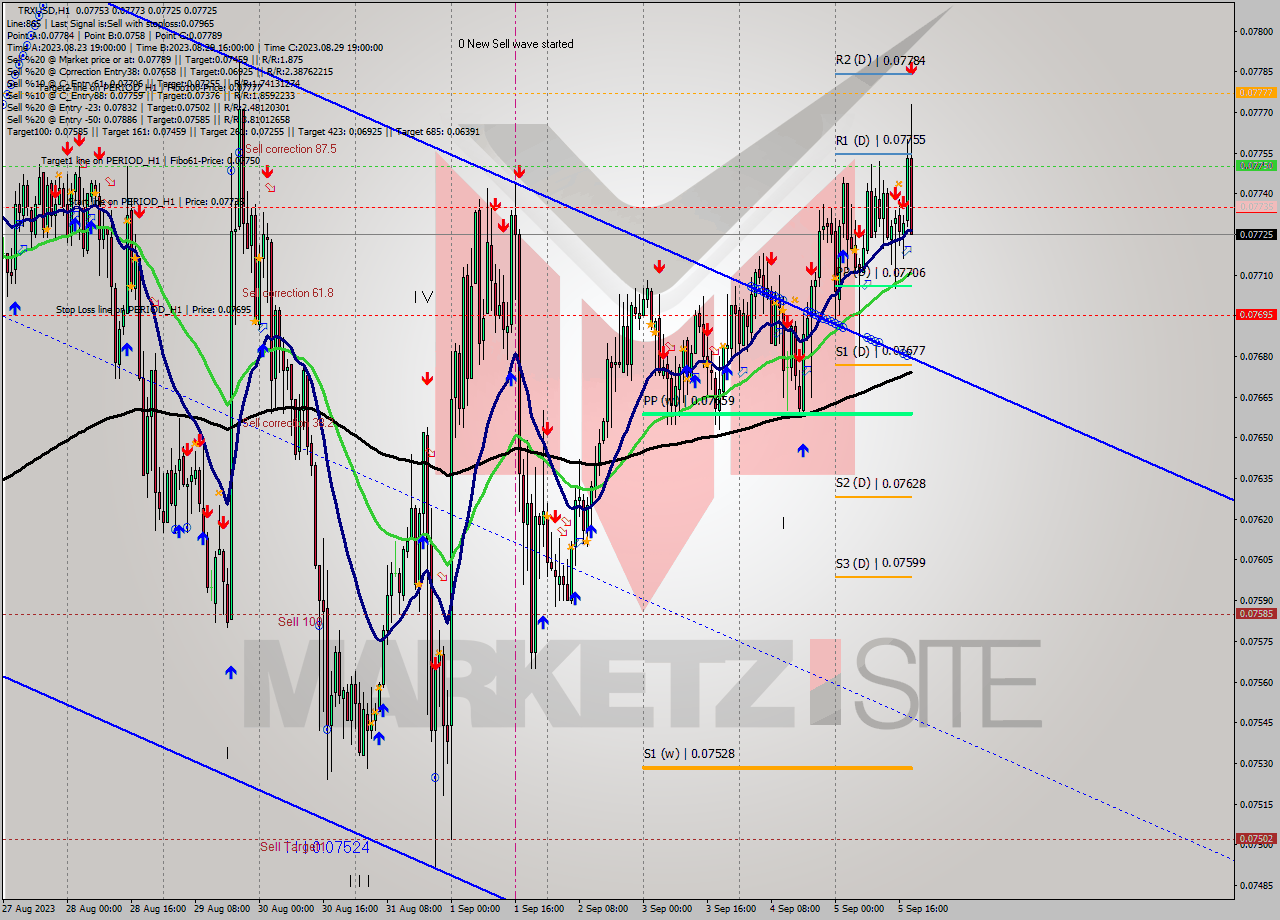Screen dimensions: 1280x920
Task: Click the thick orange S1 (w) support line
Action: tap(777, 767)
